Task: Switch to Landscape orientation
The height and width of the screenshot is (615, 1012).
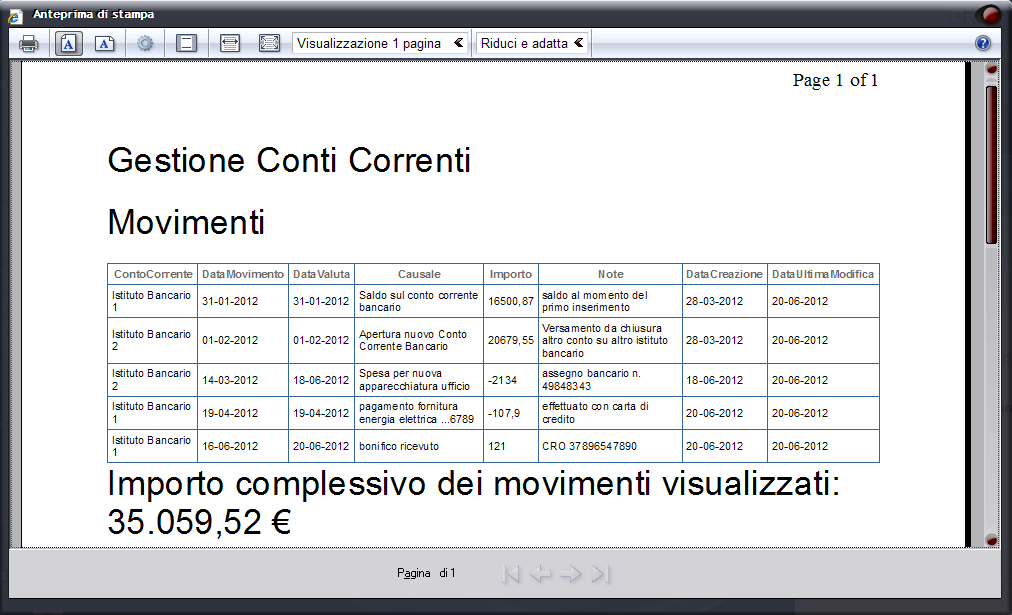Action: point(105,43)
